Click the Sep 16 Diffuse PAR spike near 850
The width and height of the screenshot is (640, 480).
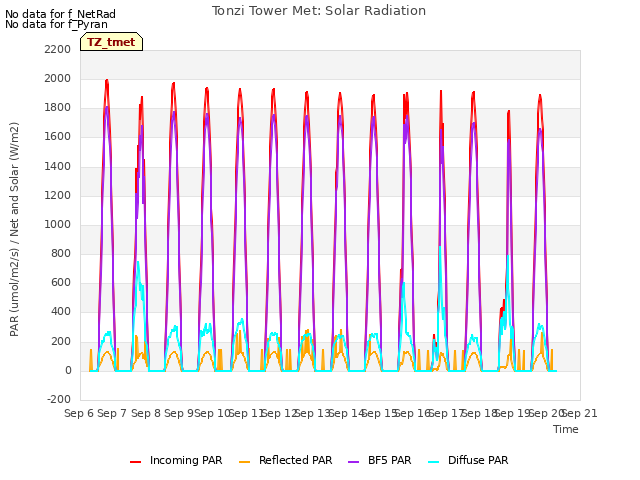click(x=440, y=247)
